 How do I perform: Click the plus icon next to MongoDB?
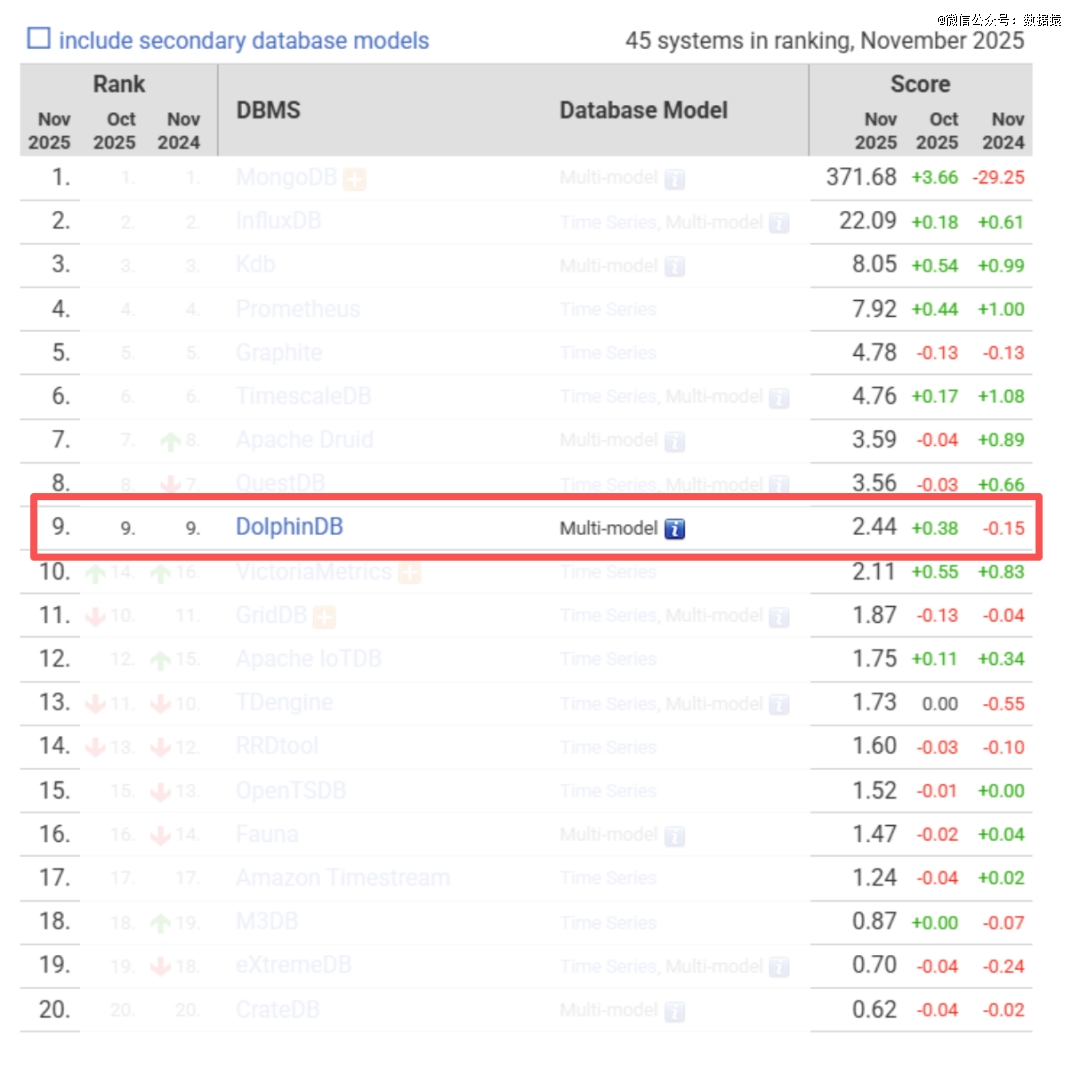[354, 179]
